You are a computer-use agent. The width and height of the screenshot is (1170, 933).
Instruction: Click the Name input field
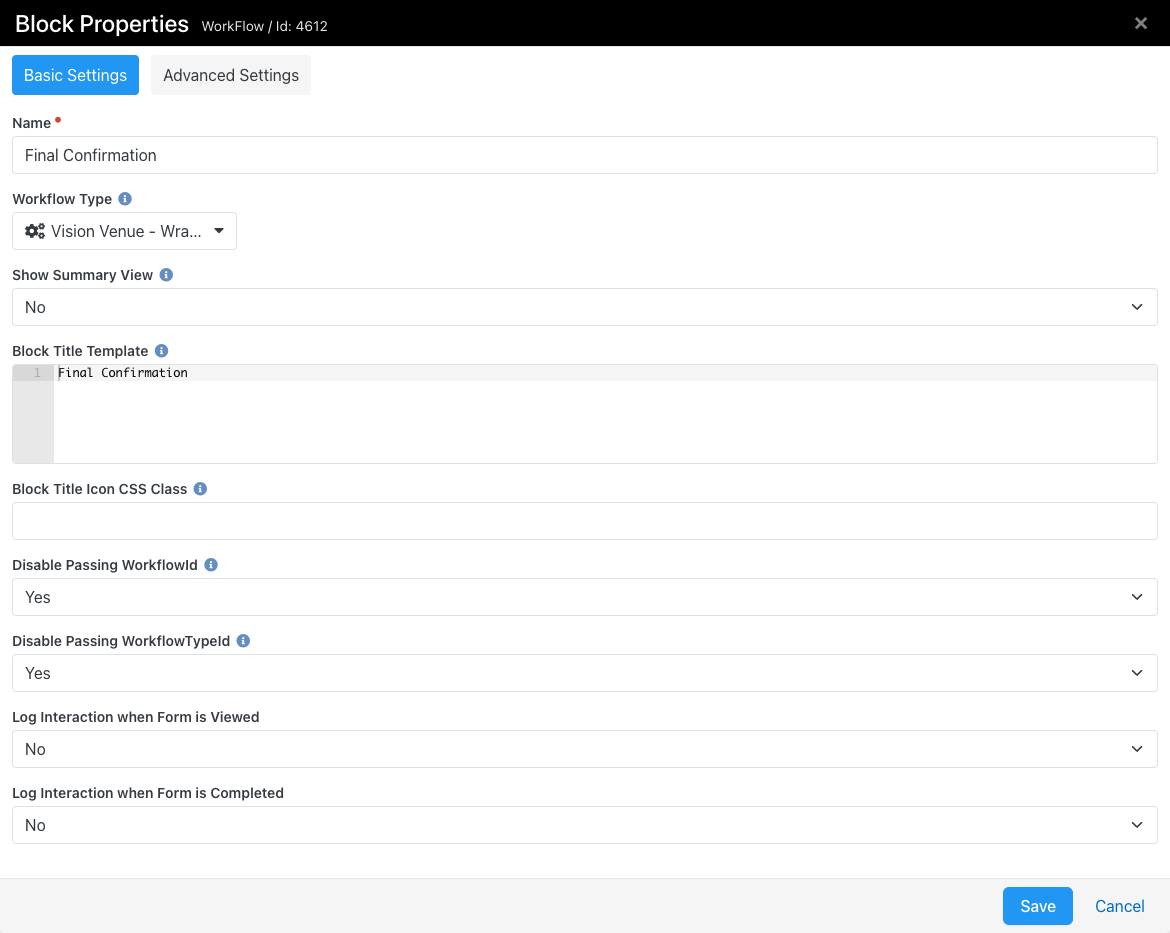585,155
